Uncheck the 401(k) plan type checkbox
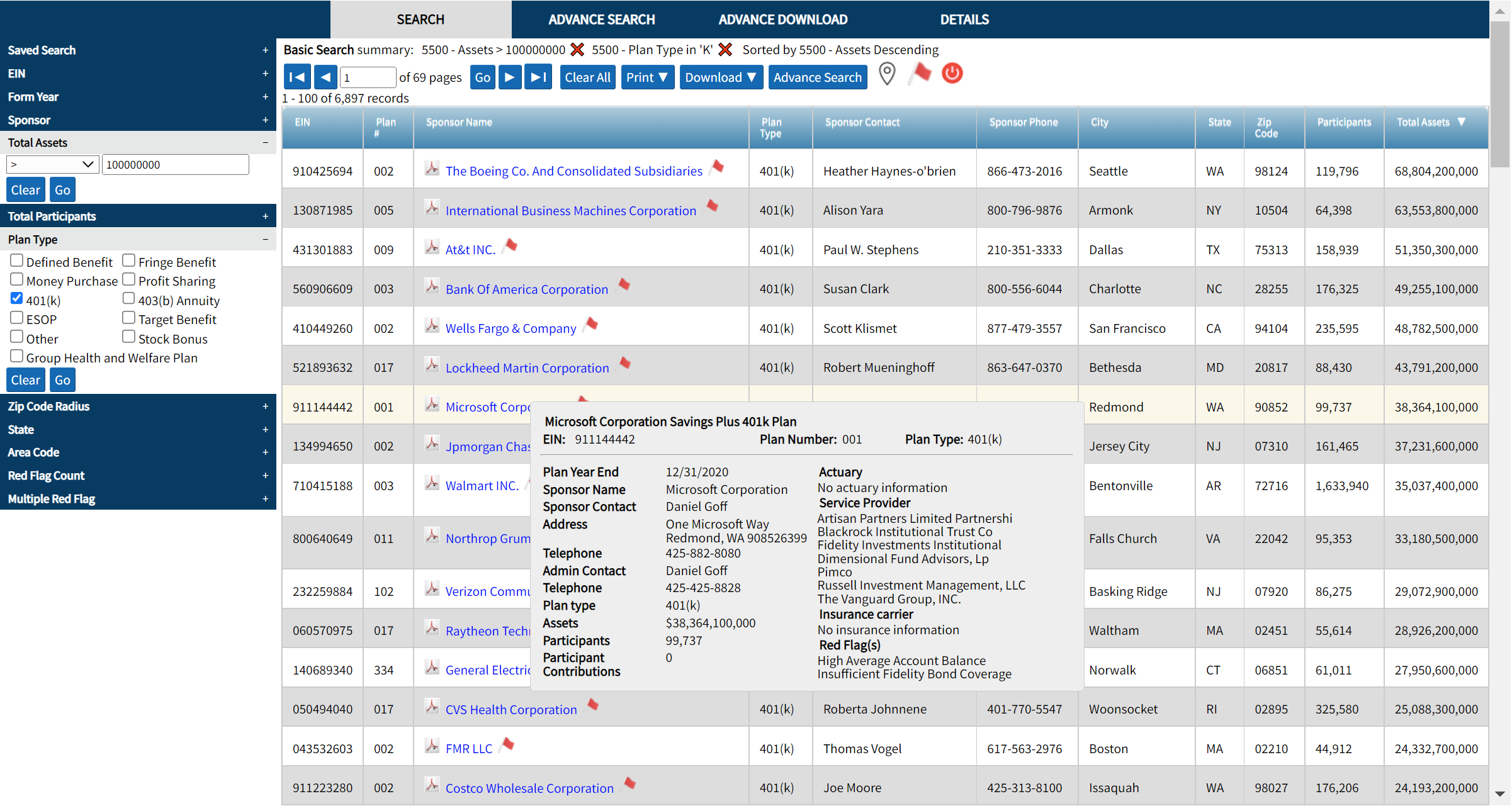Image resolution: width=1512 pixels, height=806 pixels. coord(17,299)
